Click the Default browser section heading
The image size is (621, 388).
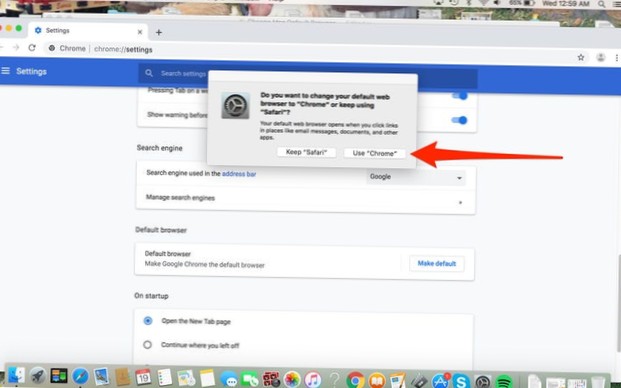[x=161, y=230]
